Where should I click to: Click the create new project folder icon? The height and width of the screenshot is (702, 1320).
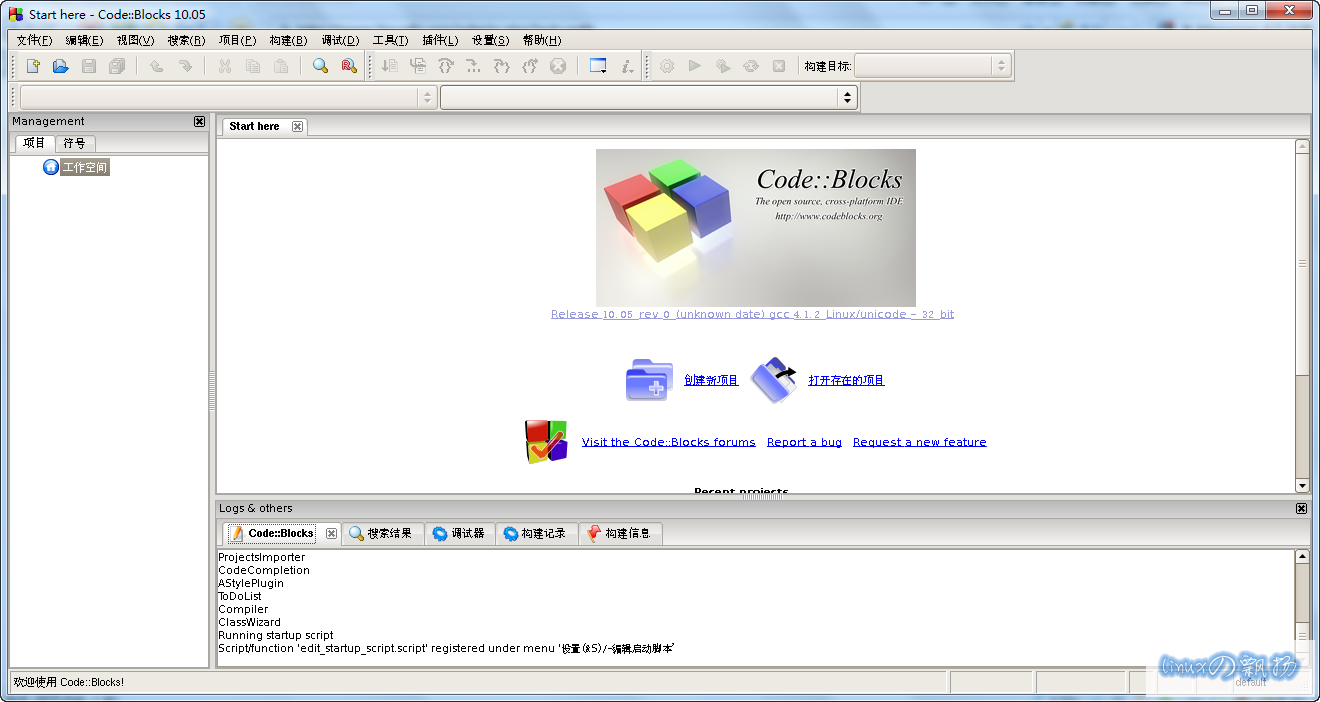649,380
